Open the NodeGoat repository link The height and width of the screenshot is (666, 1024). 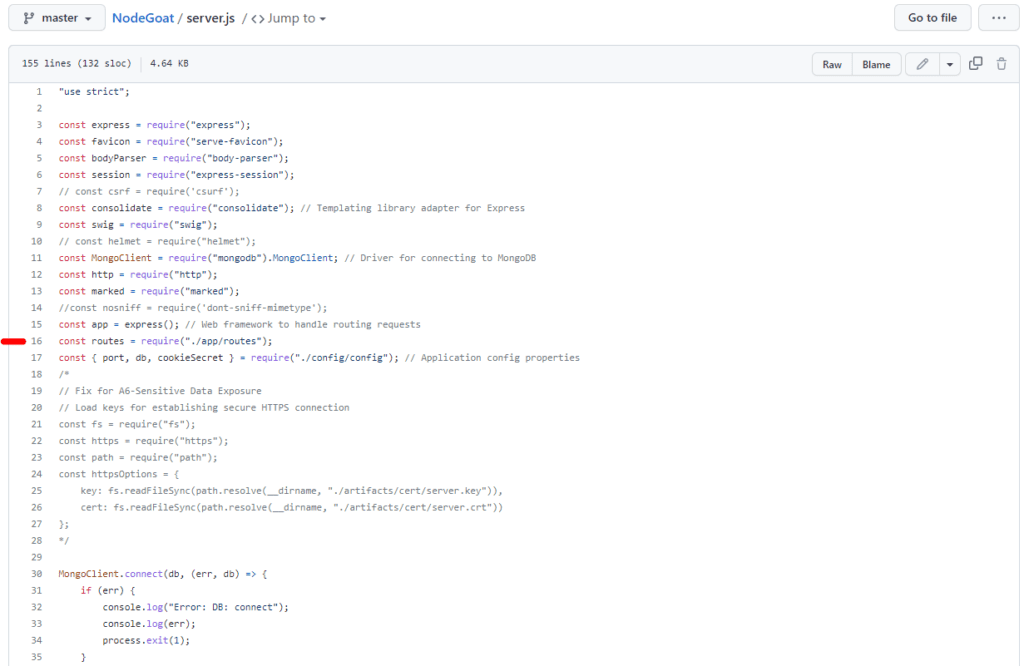point(142,18)
